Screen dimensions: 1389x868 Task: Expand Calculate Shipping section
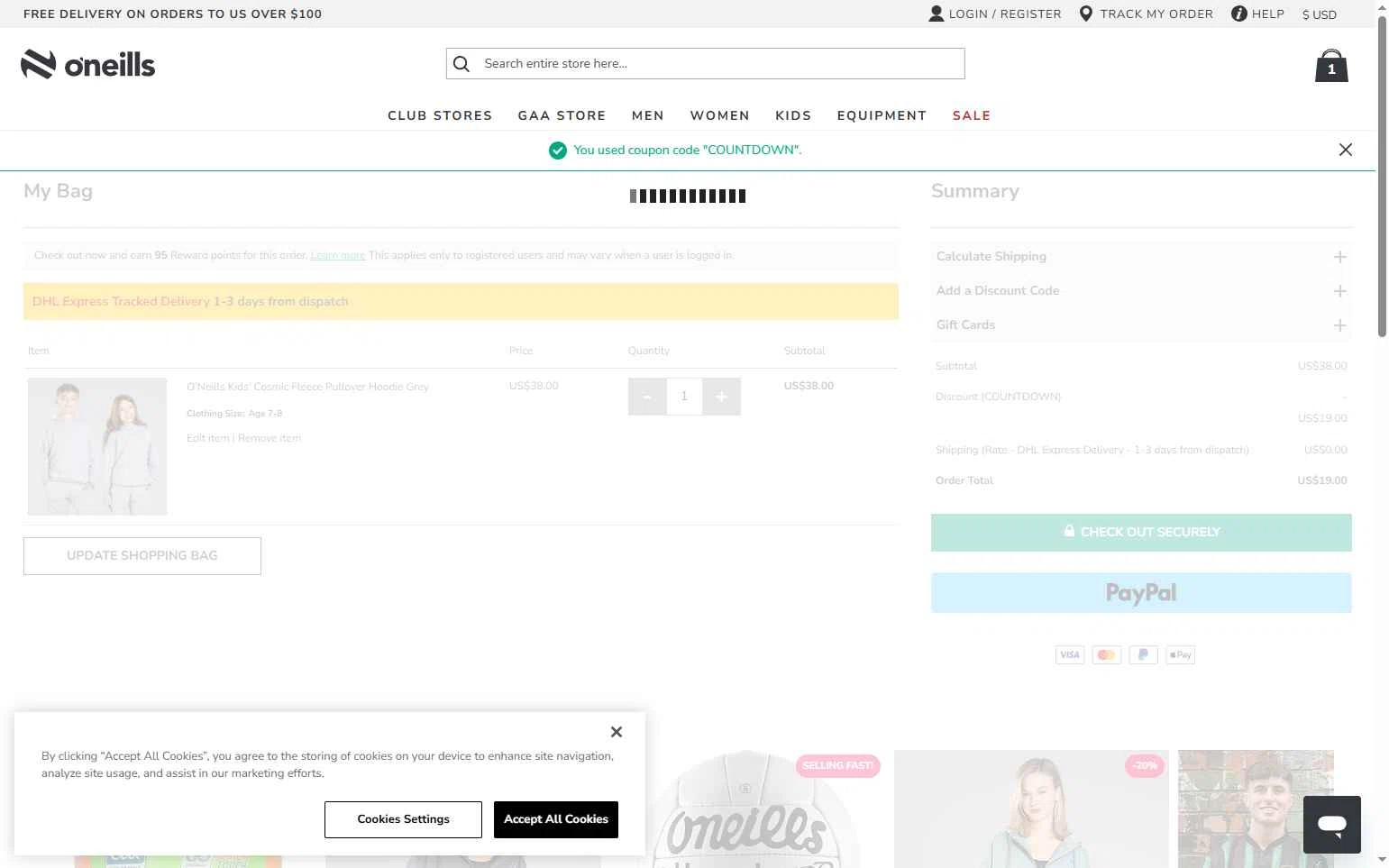(1141, 257)
